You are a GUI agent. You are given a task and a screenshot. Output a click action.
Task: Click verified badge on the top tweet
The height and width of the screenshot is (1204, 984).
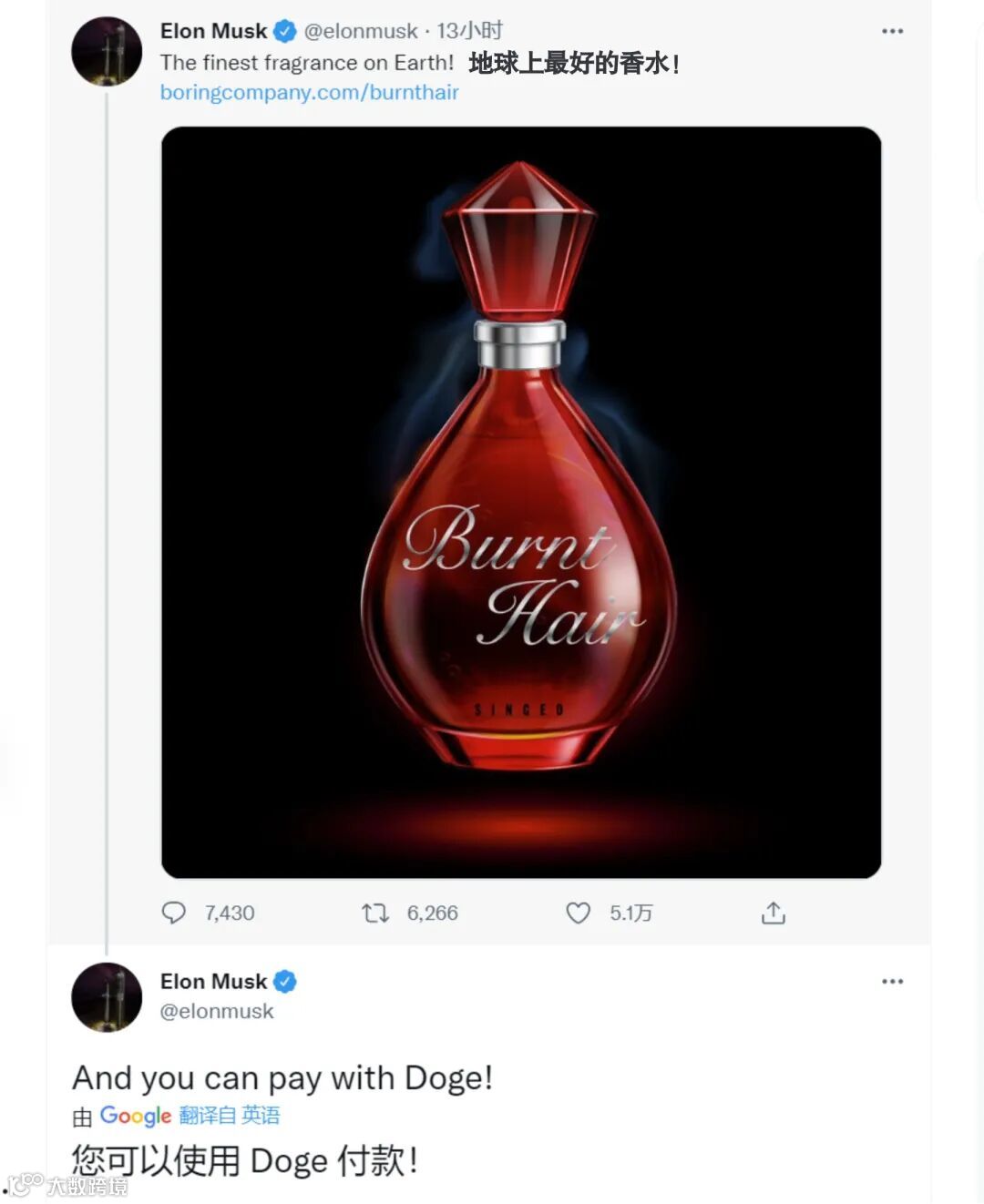(285, 32)
